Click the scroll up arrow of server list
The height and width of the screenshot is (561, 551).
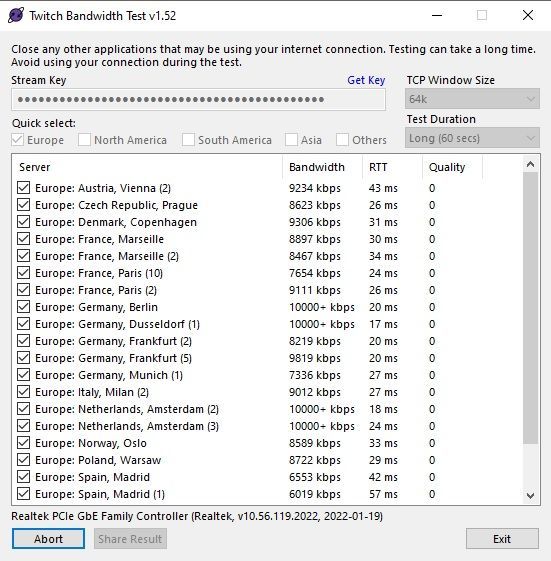531,164
